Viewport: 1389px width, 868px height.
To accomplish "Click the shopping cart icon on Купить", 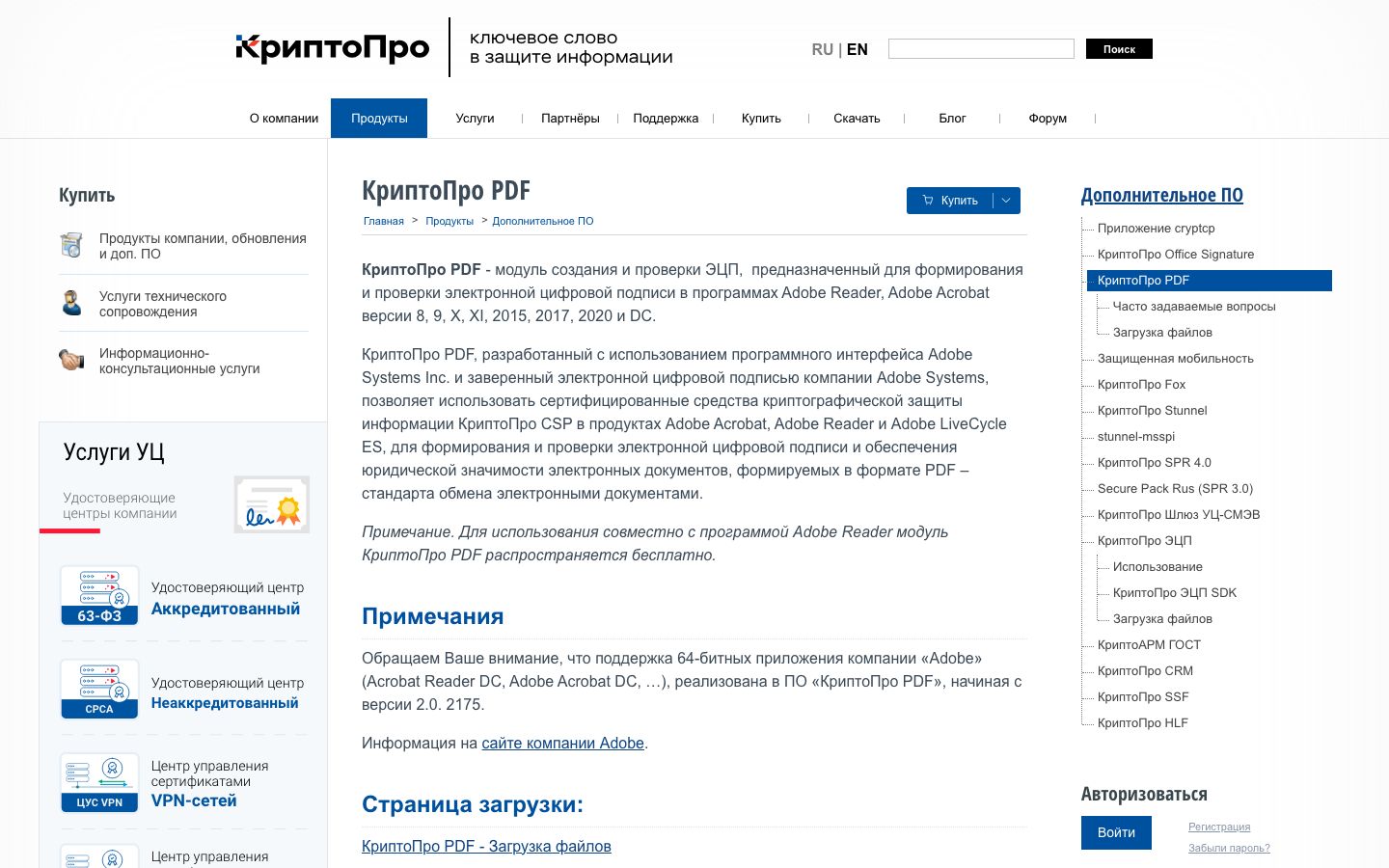I will tap(928, 201).
